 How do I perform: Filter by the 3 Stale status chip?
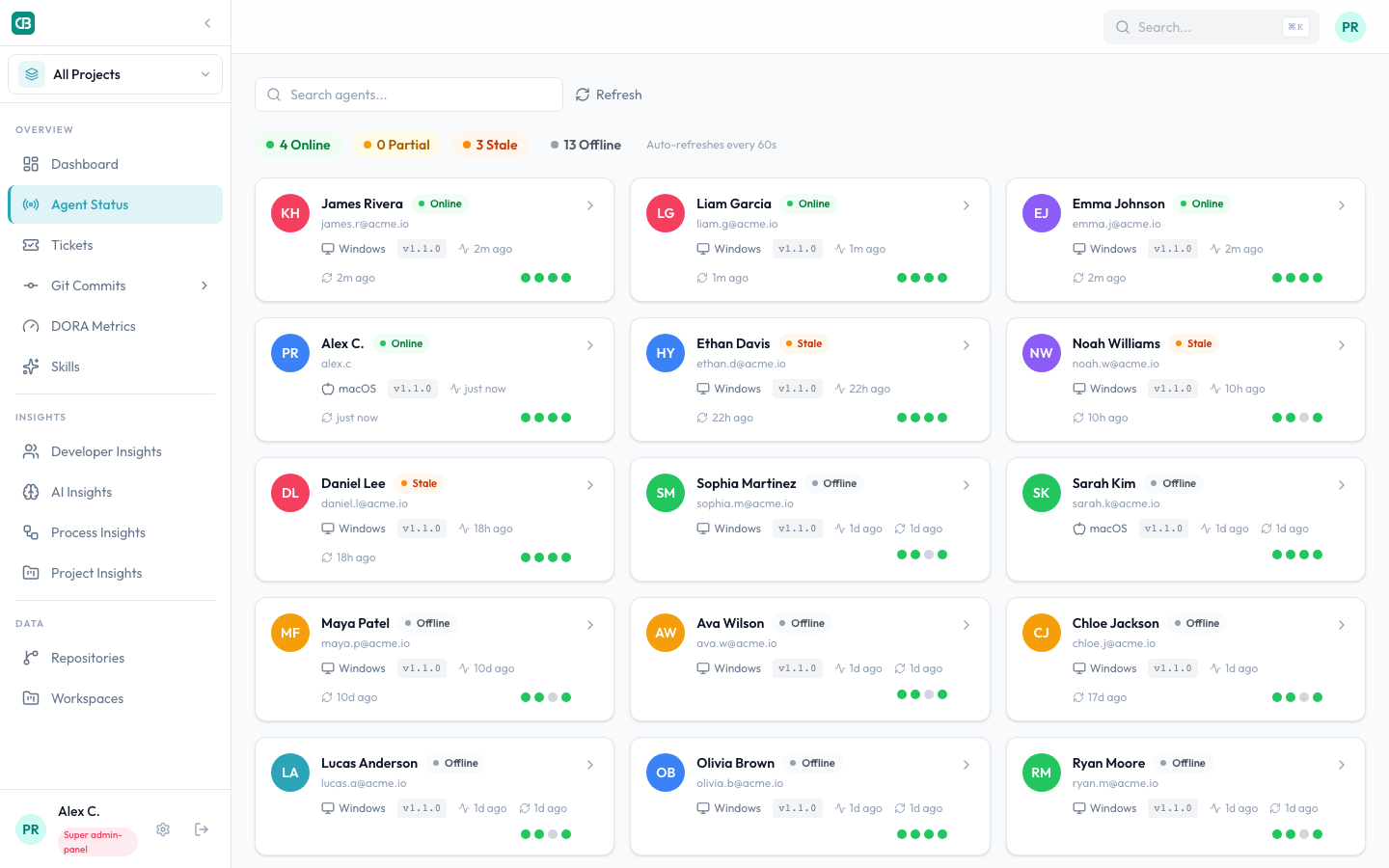pos(490,145)
